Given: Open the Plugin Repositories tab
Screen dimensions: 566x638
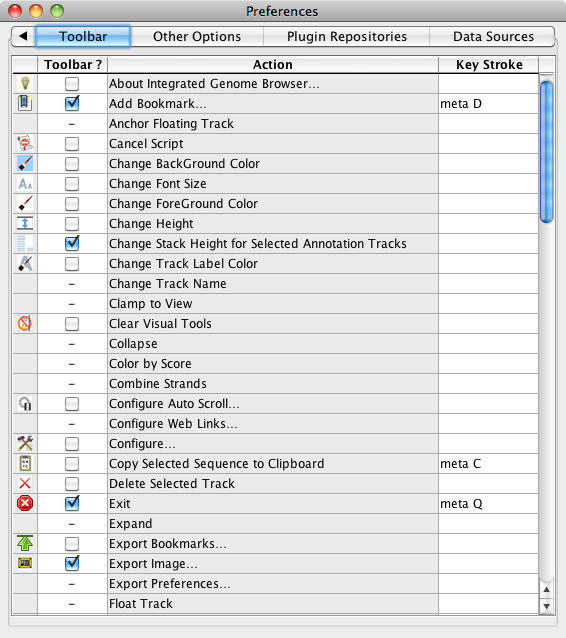Looking at the screenshot, I should (347, 36).
